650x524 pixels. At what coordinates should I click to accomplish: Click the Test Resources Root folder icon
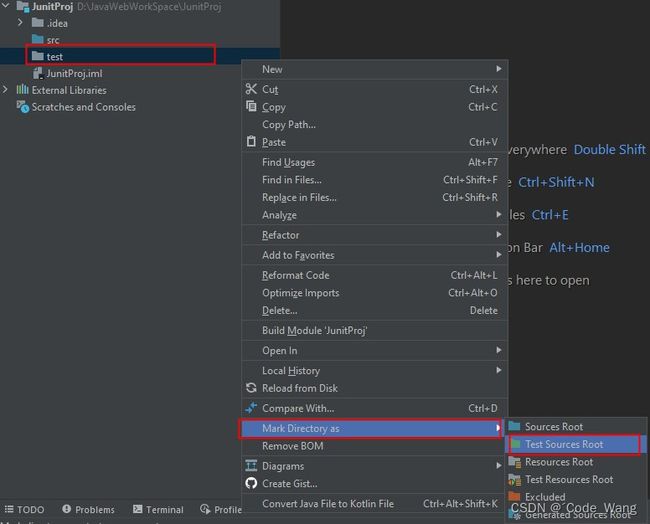pyautogui.click(x=515, y=480)
